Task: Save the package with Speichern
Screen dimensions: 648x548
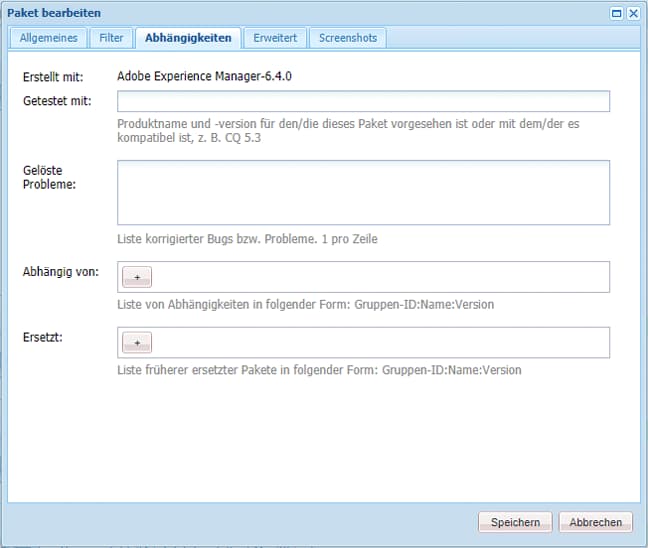Action: [515, 522]
